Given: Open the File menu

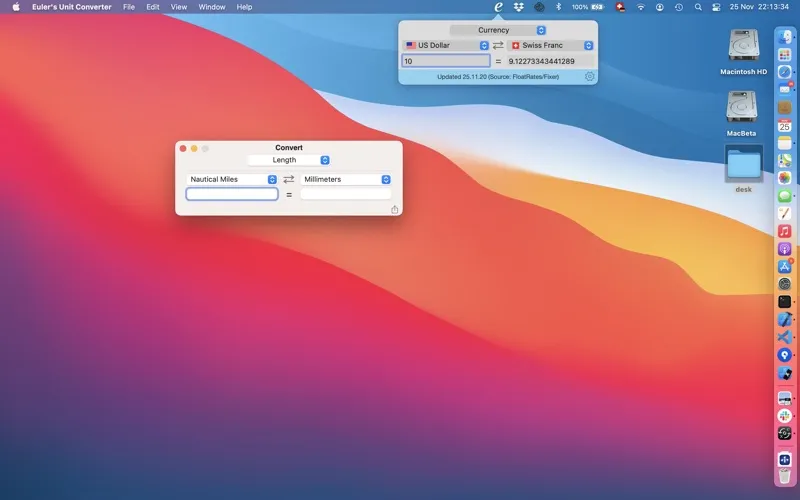Looking at the screenshot, I should click(129, 7).
